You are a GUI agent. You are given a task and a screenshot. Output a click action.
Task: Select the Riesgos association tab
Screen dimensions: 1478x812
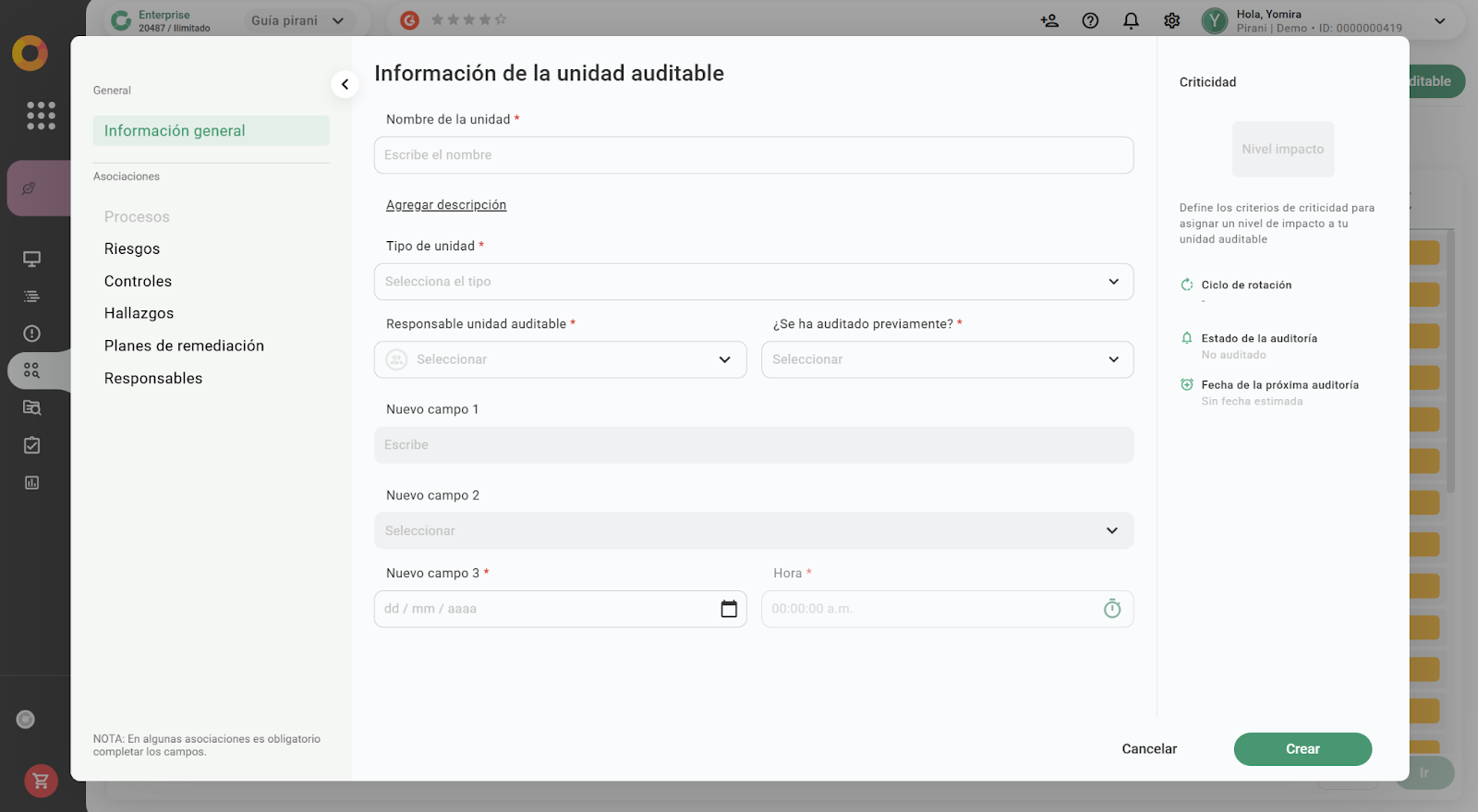tap(132, 248)
